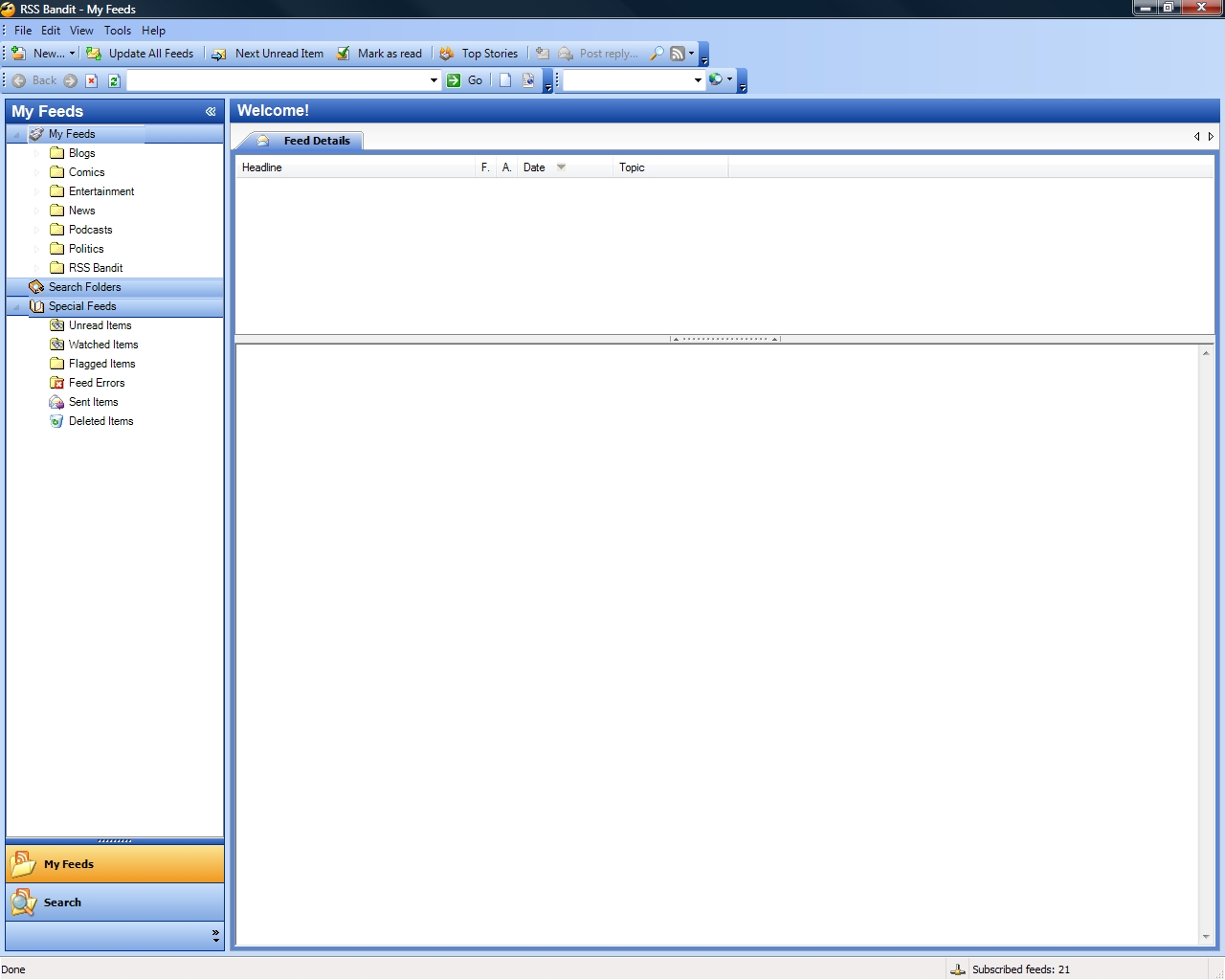Open the address bar URL dropdown
The height and width of the screenshot is (980, 1225).
(x=434, y=80)
